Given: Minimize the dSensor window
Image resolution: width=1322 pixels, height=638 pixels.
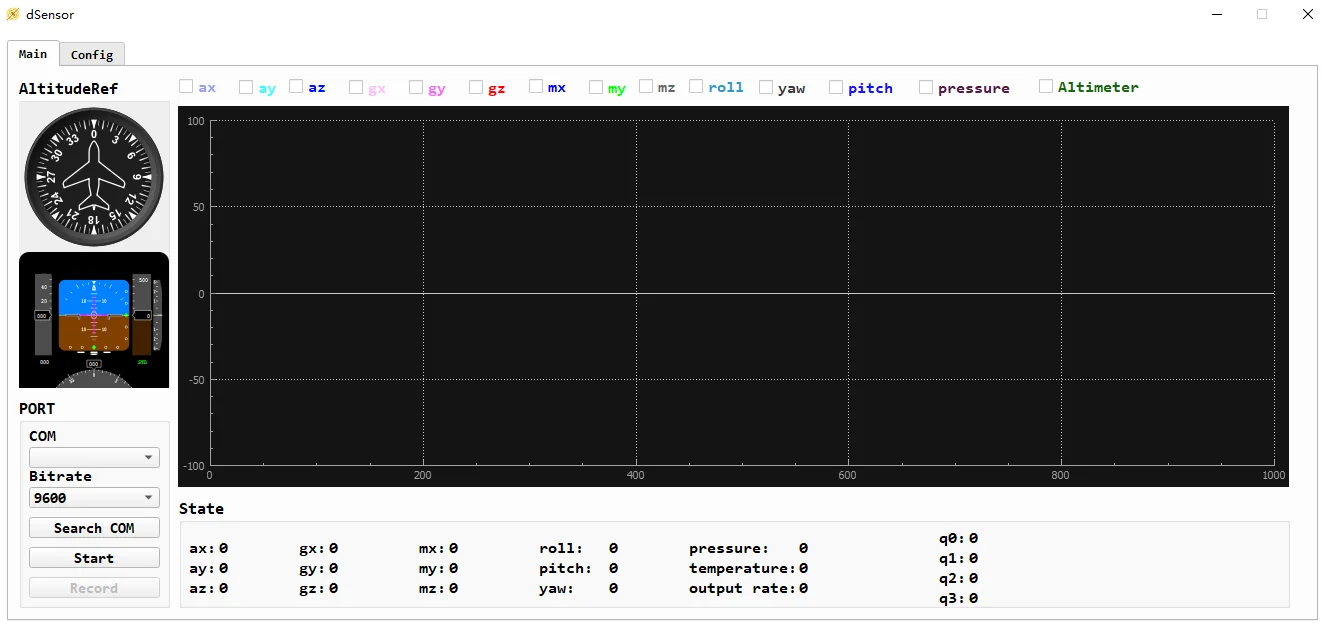Looking at the screenshot, I should point(1217,14).
